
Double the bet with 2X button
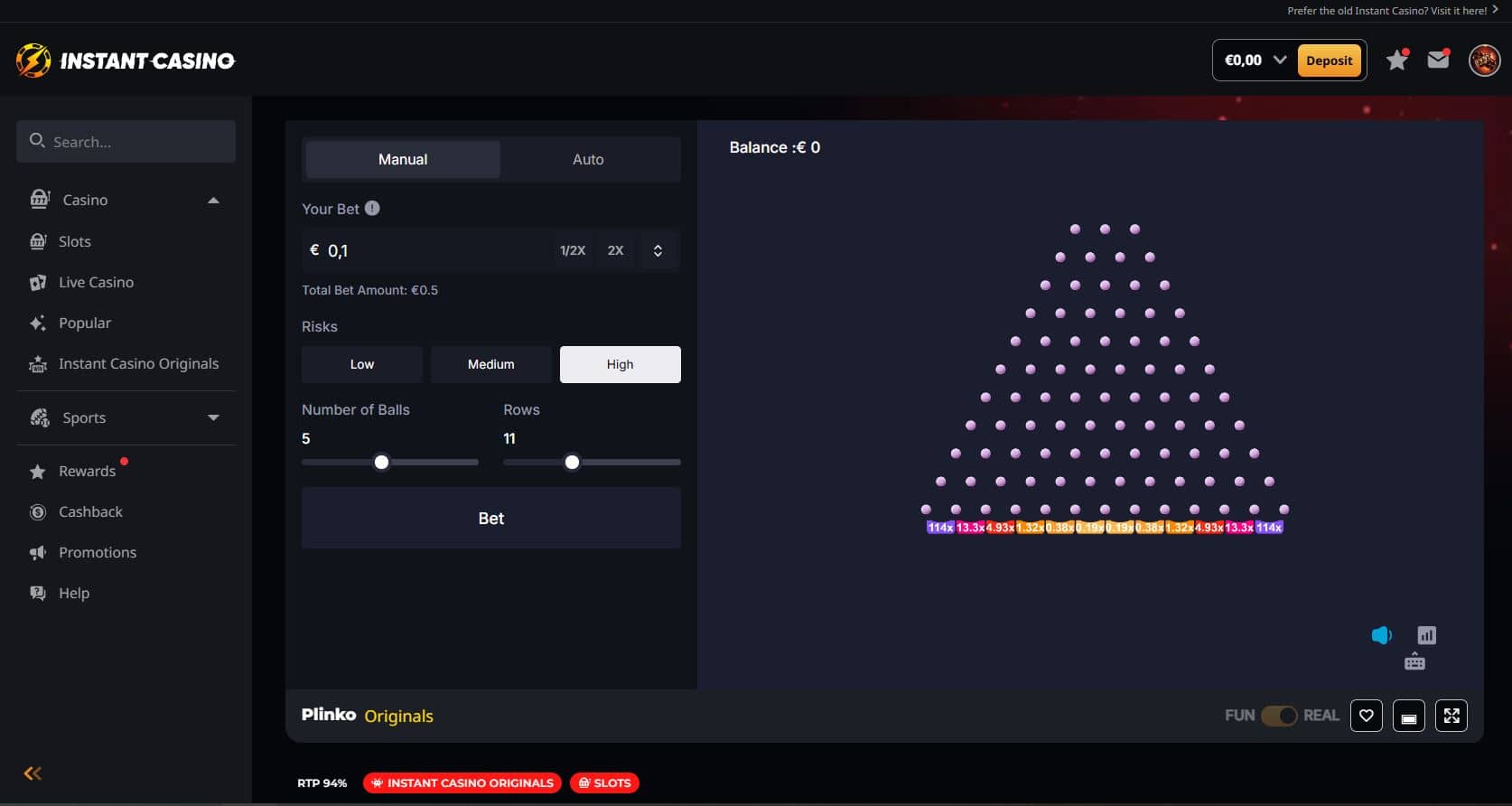point(615,250)
